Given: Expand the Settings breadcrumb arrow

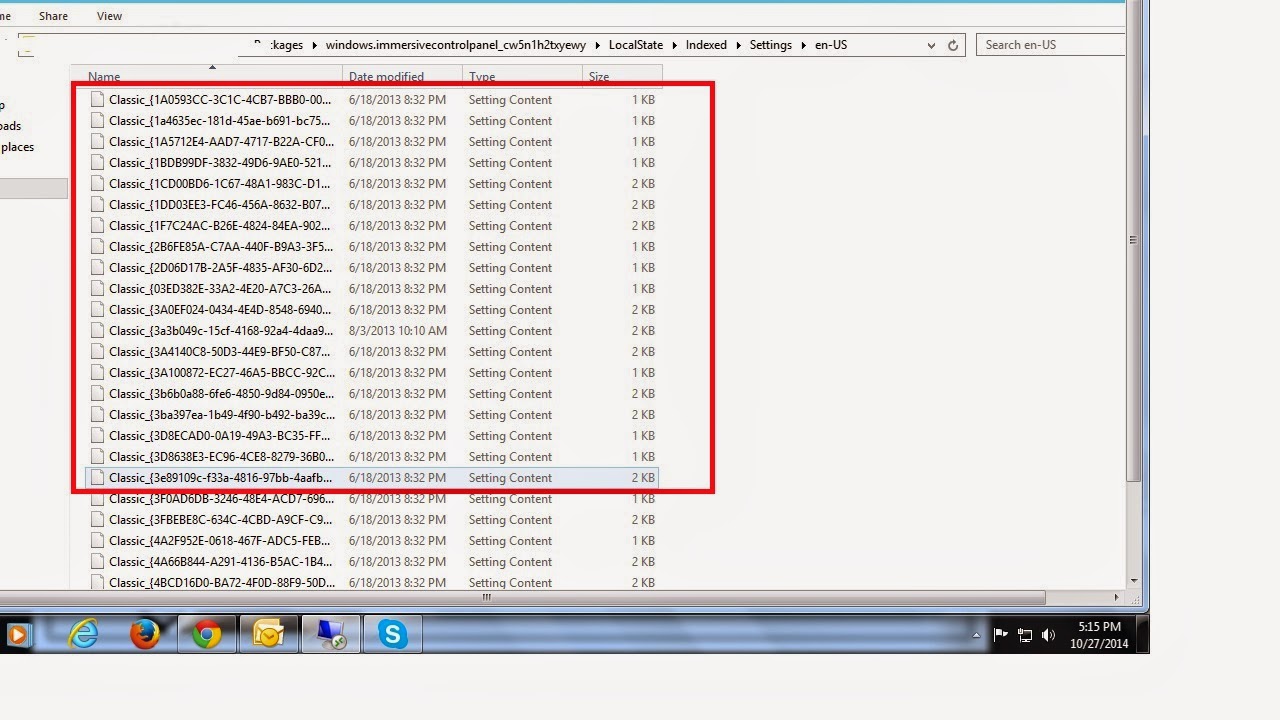Looking at the screenshot, I should pos(806,45).
